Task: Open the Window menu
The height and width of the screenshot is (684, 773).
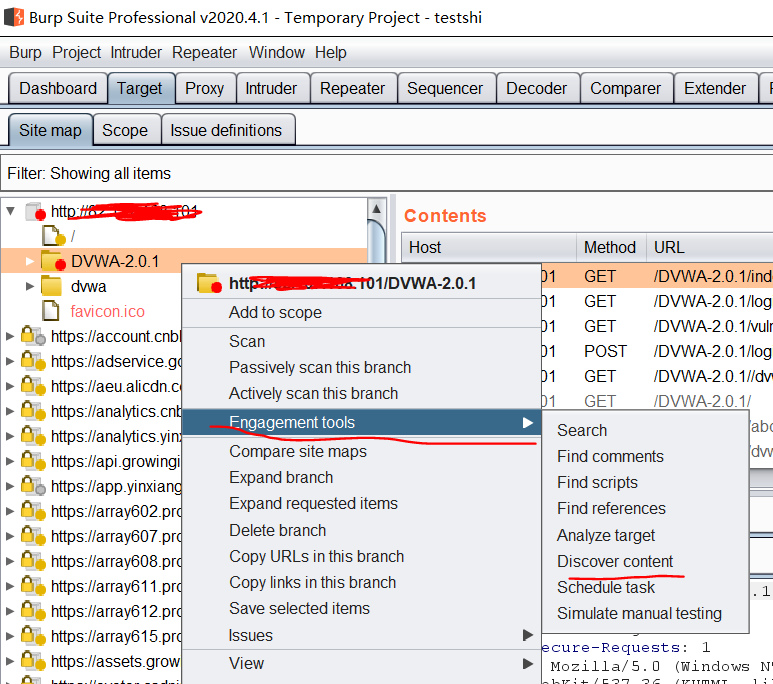Action: point(277,52)
